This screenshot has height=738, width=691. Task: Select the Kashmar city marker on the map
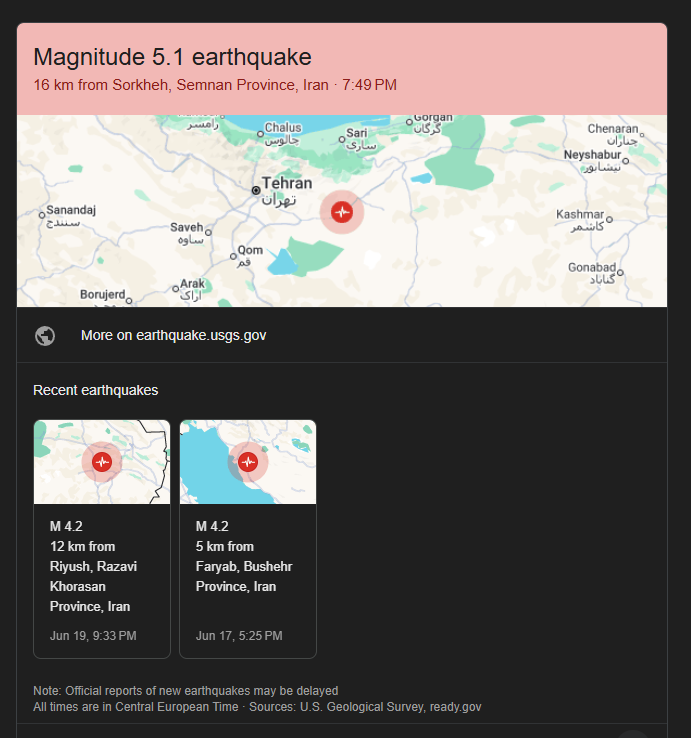tap(610, 219)
